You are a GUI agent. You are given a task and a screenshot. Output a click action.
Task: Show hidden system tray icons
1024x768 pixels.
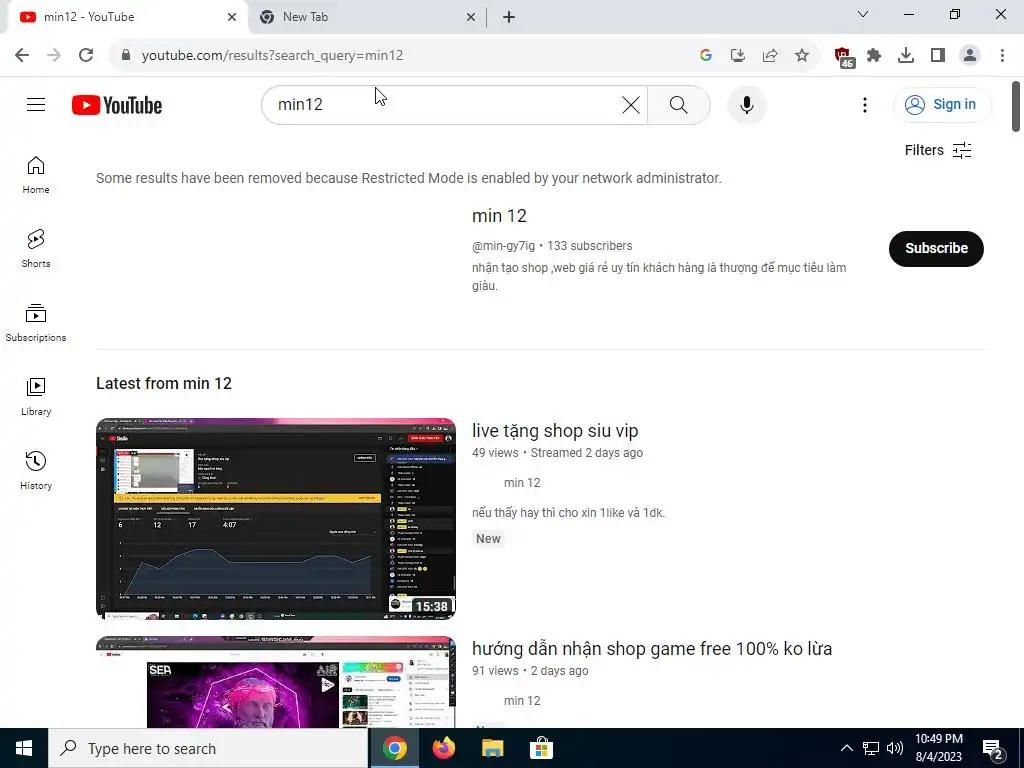(846, 748)
